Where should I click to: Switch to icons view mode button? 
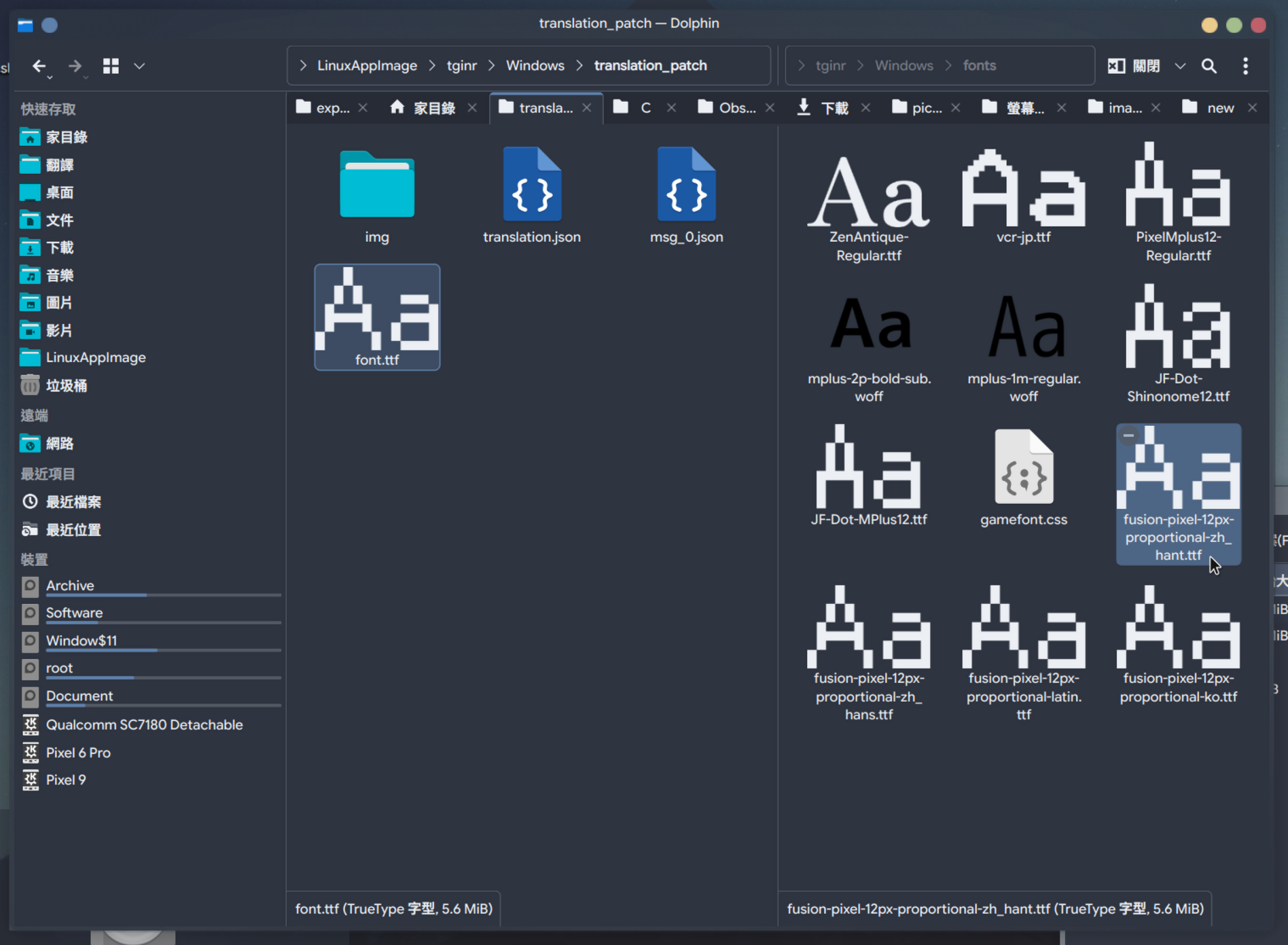tap(111, 66)
